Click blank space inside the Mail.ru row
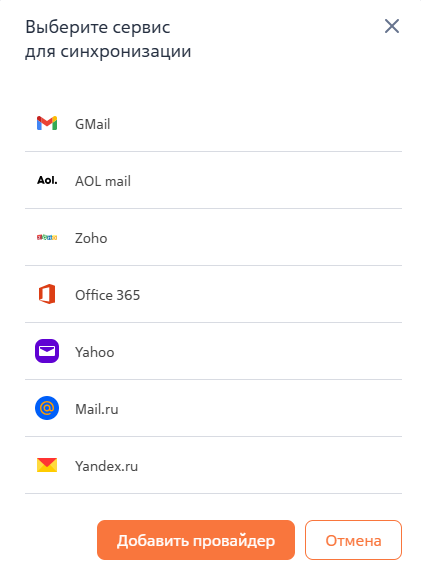This screenshot has height=581, width=421. [259, 408]
